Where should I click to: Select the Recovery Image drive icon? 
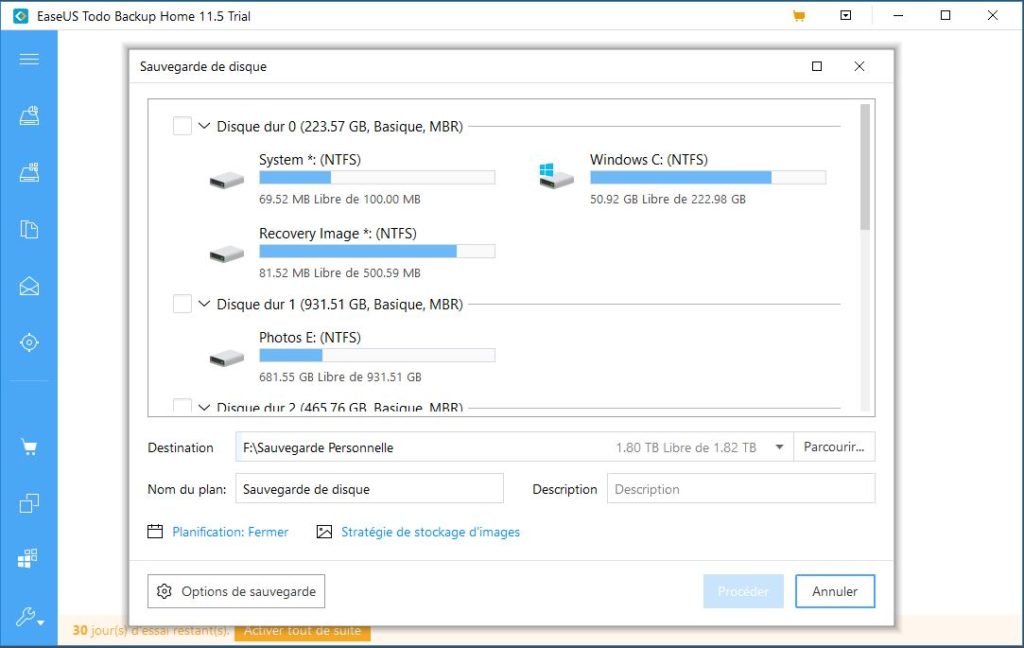[227, 253]
